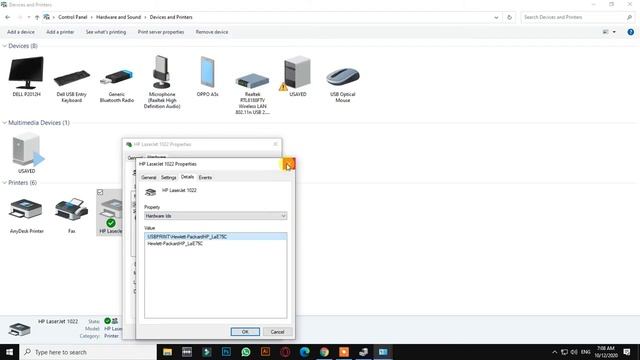Click Remove device in toolbar
640x360 pixels.
(212, 32)
